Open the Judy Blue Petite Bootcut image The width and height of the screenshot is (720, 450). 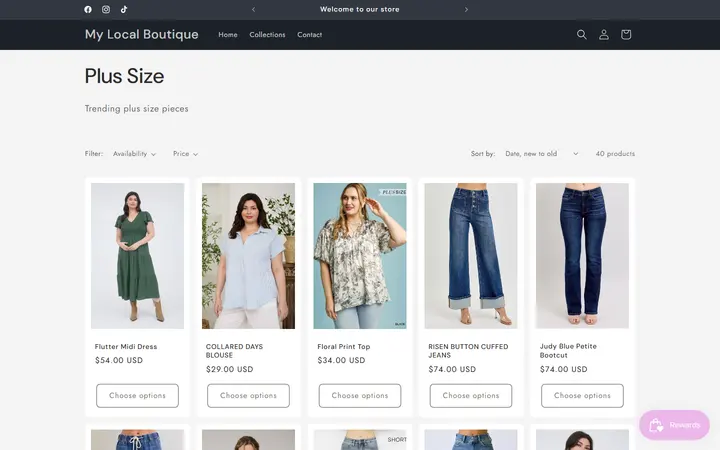[x=582, y=256]
